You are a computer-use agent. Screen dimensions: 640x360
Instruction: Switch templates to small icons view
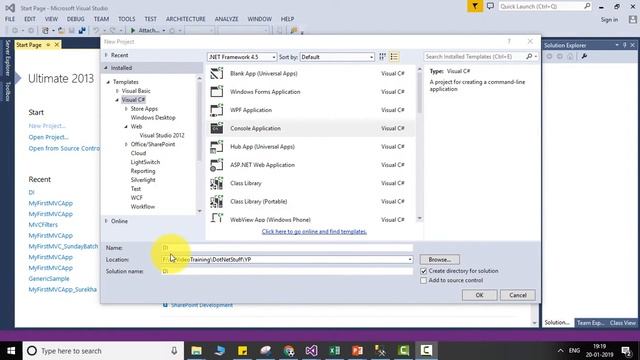coord(382,57)
